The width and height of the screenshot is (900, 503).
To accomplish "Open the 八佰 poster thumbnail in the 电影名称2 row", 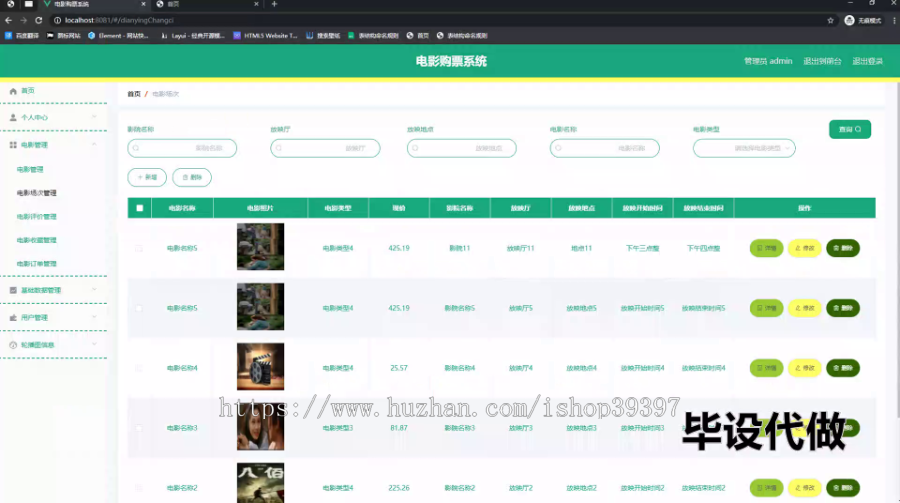I will (260, 483).
